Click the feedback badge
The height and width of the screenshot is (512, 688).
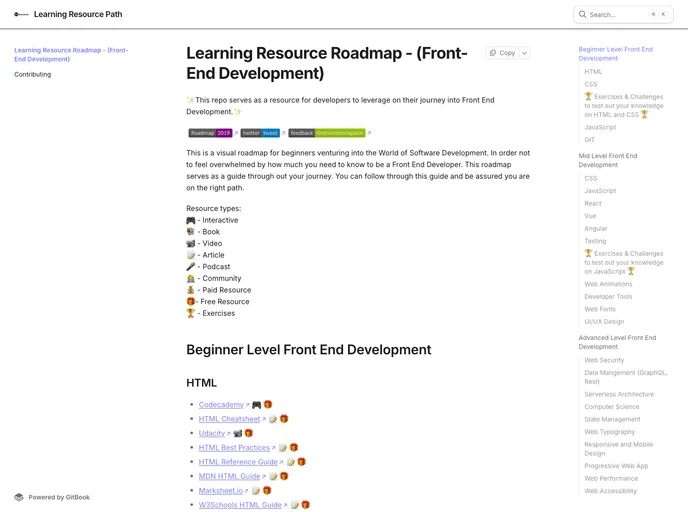(x=326, y=133)
